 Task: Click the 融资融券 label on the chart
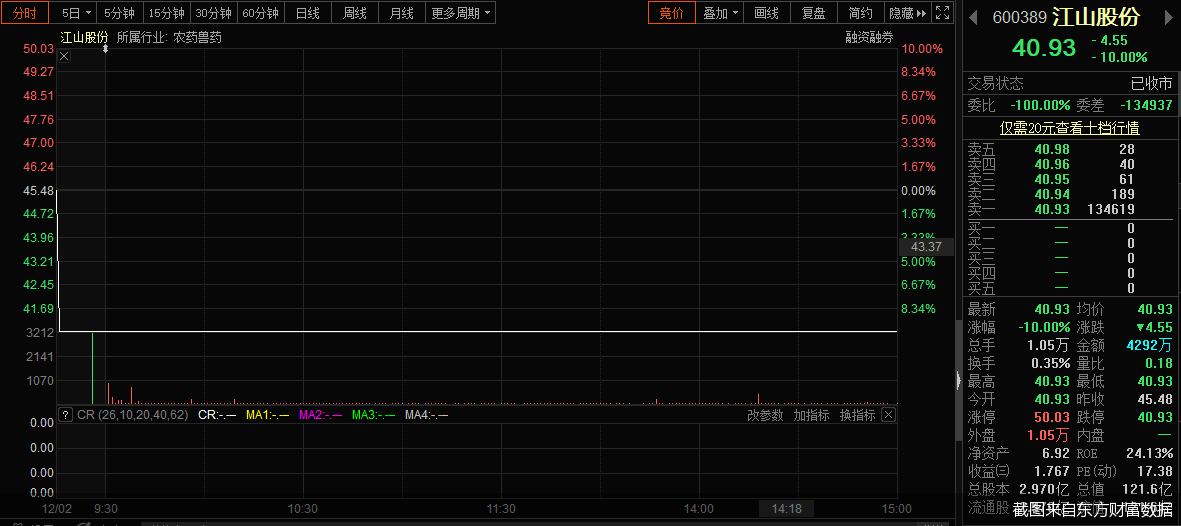click(869, 37)
